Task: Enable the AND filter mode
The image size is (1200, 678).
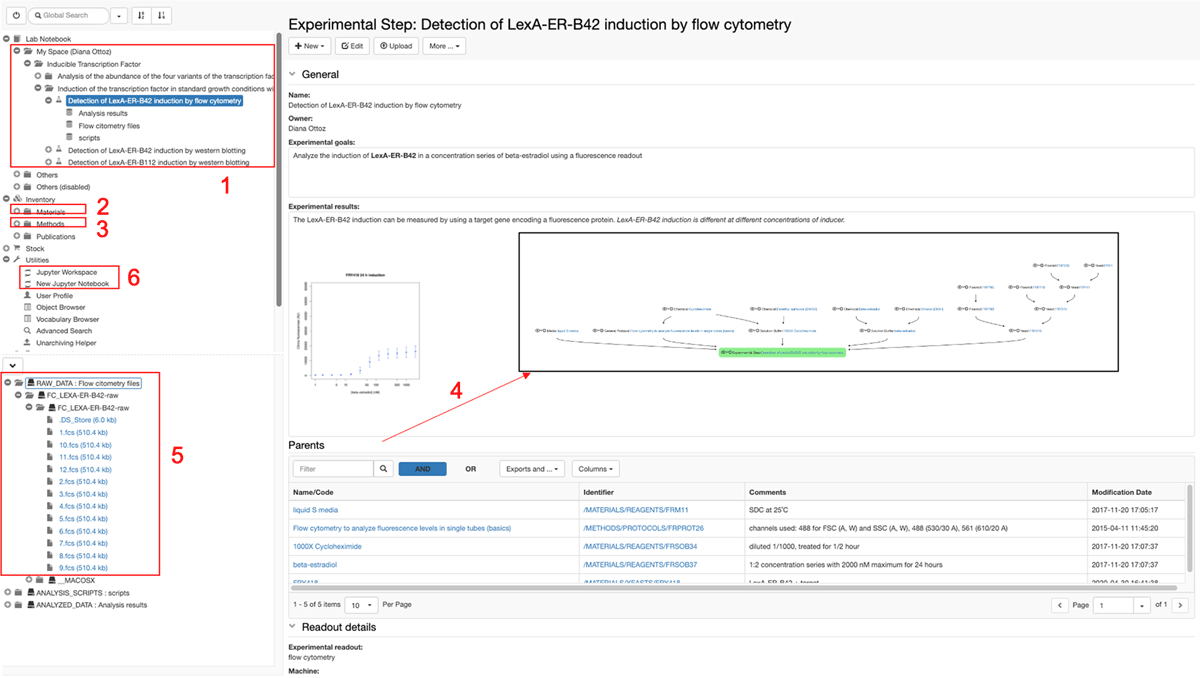Action: click(x=422, y=468)
